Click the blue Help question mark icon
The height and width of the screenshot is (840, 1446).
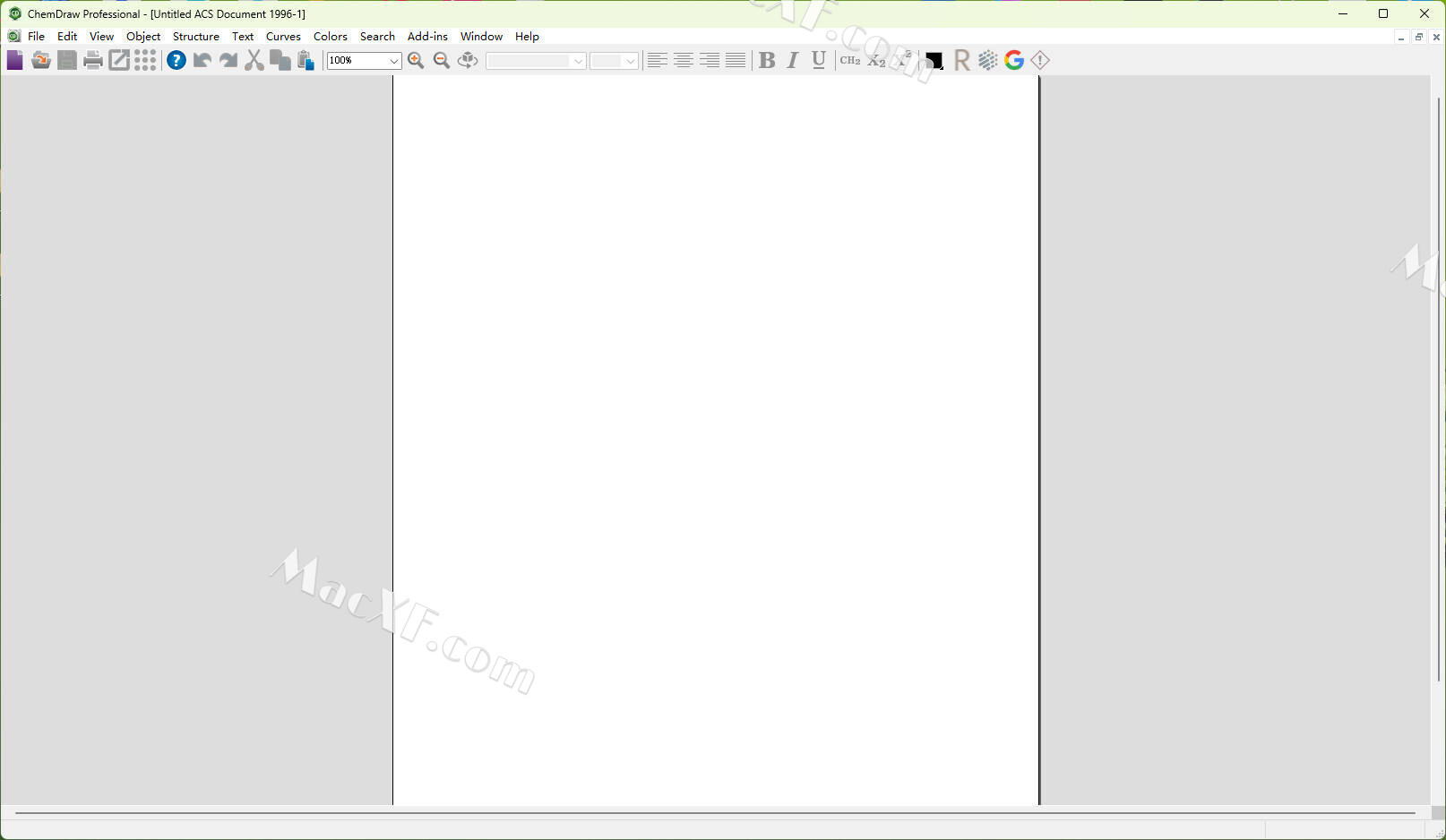coord(176,60)
